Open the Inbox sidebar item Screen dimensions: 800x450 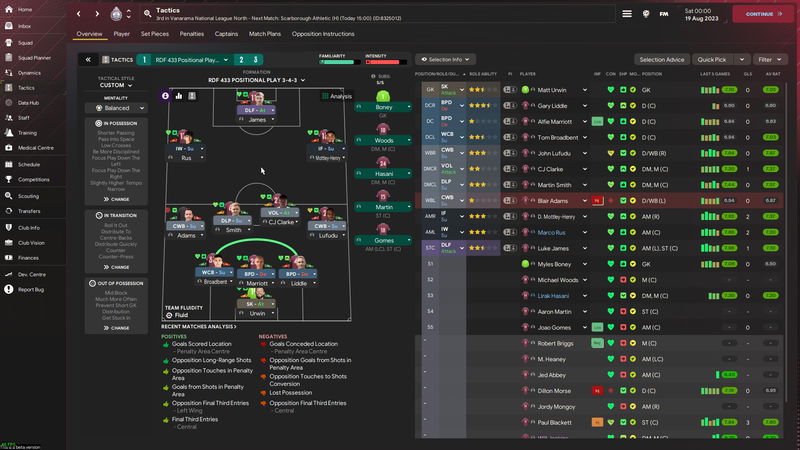point(24,26)
